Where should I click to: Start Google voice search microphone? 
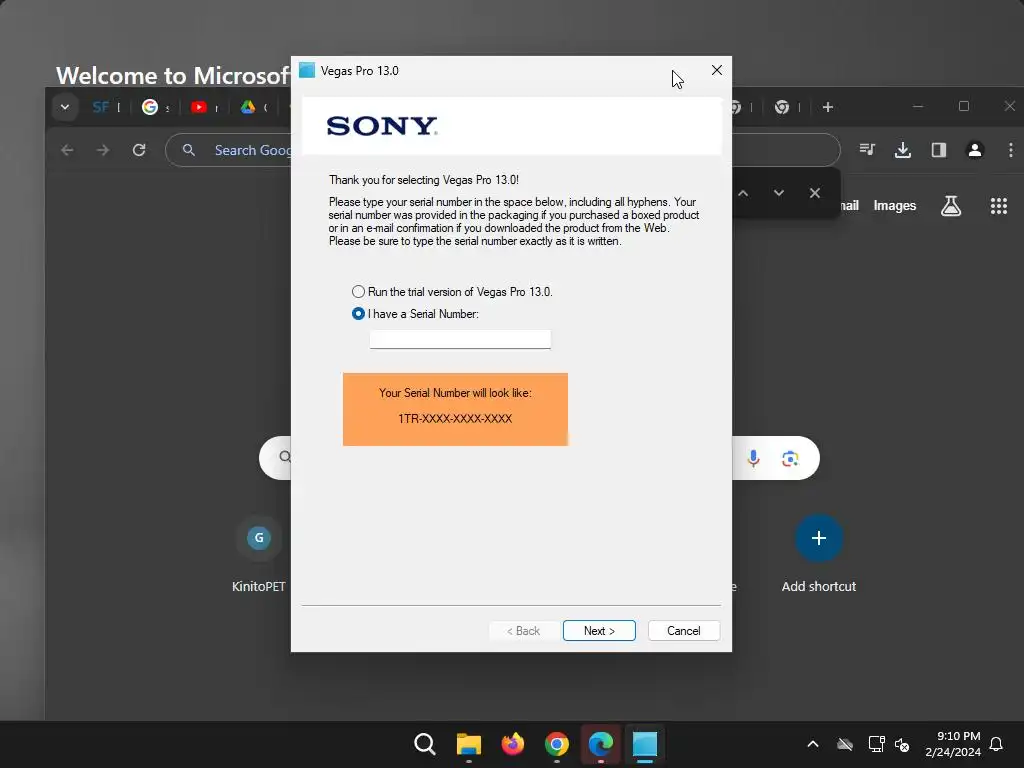pyautogui.click(x=753, y=458)
